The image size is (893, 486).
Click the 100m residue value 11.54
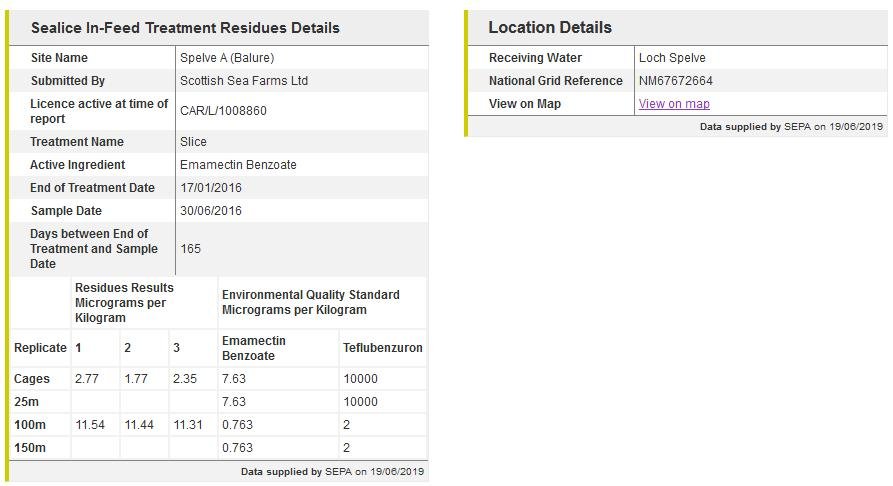coord(89,425)
